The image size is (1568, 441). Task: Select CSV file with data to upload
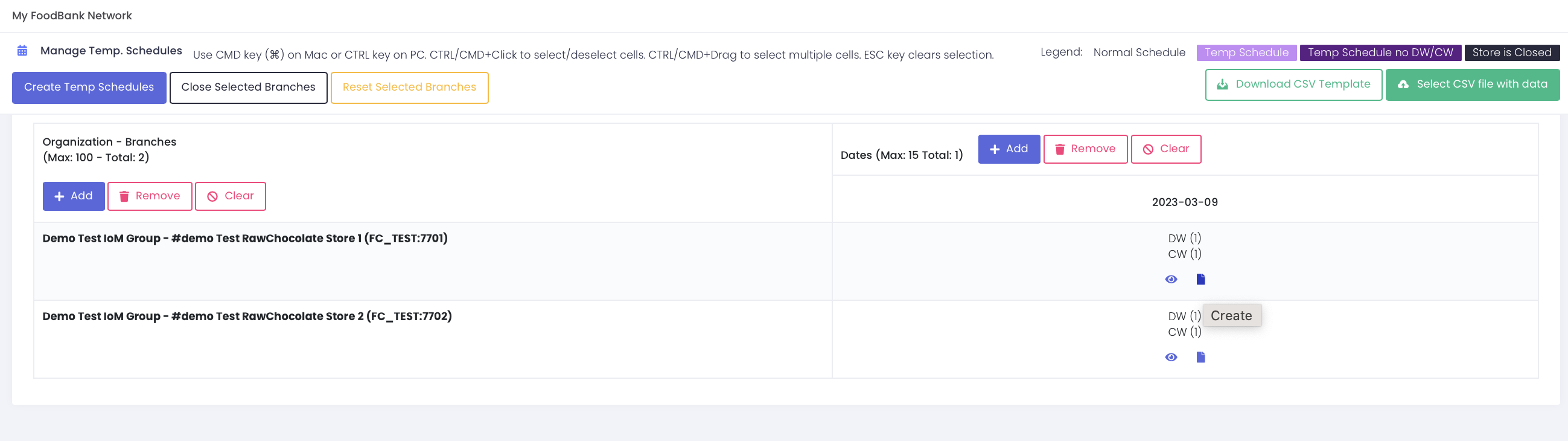(x=1472, y=84)
